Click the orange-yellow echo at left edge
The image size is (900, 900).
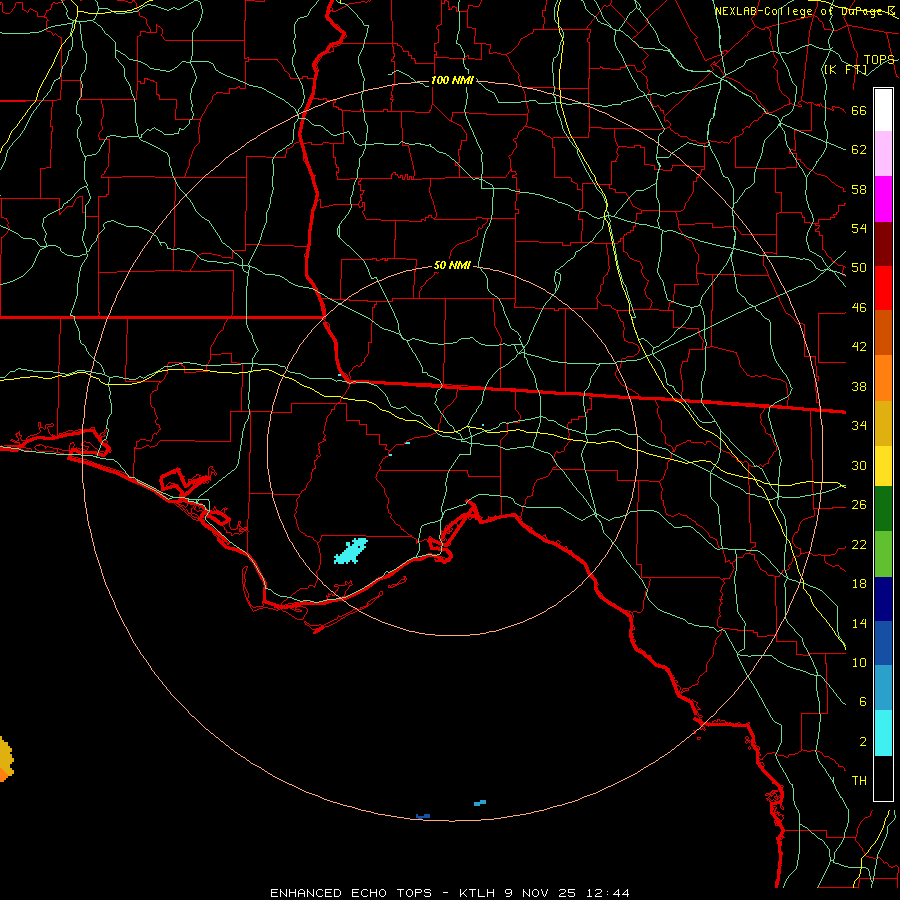(5, 759)
